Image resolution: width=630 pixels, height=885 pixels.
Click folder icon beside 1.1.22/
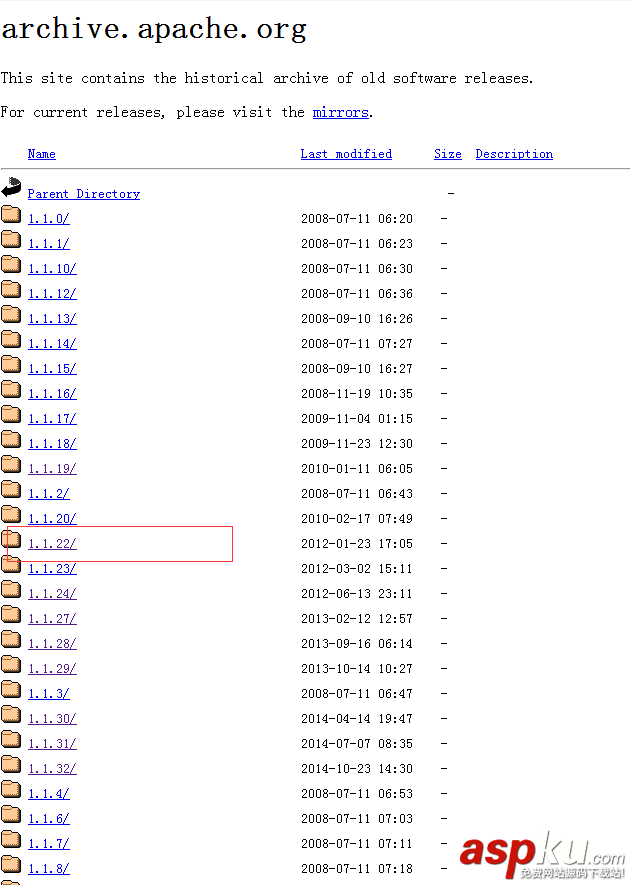pyautogui.click(x=11, y=540)
